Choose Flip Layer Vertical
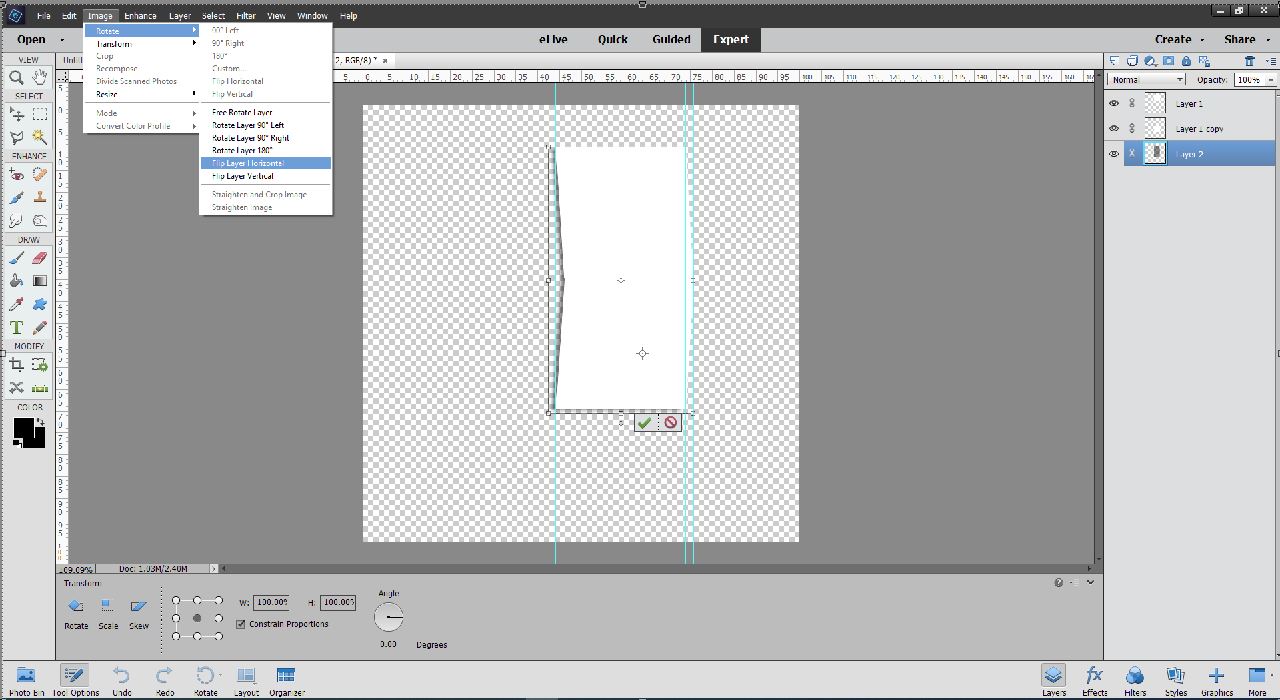The width and height of the screenshot is (1280, 700). point(265,176)
